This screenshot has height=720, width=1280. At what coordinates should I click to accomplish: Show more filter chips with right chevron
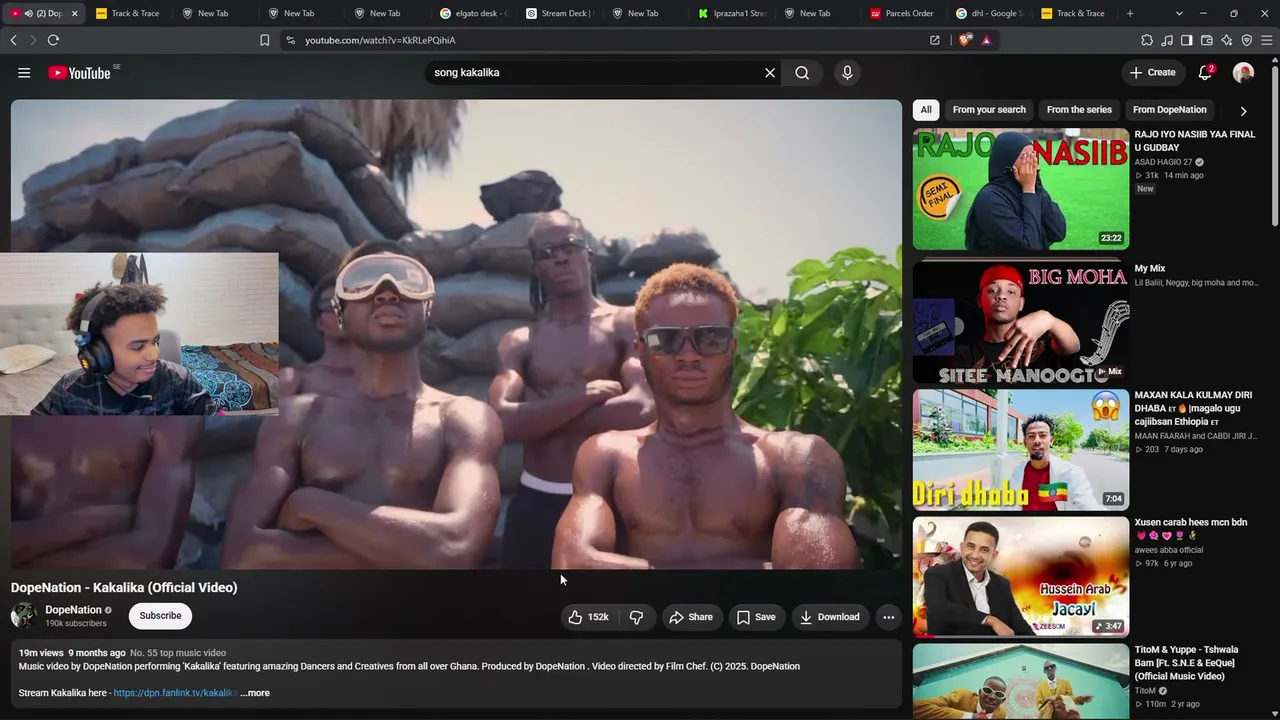pyautogui.click(x=1243, y=111)
